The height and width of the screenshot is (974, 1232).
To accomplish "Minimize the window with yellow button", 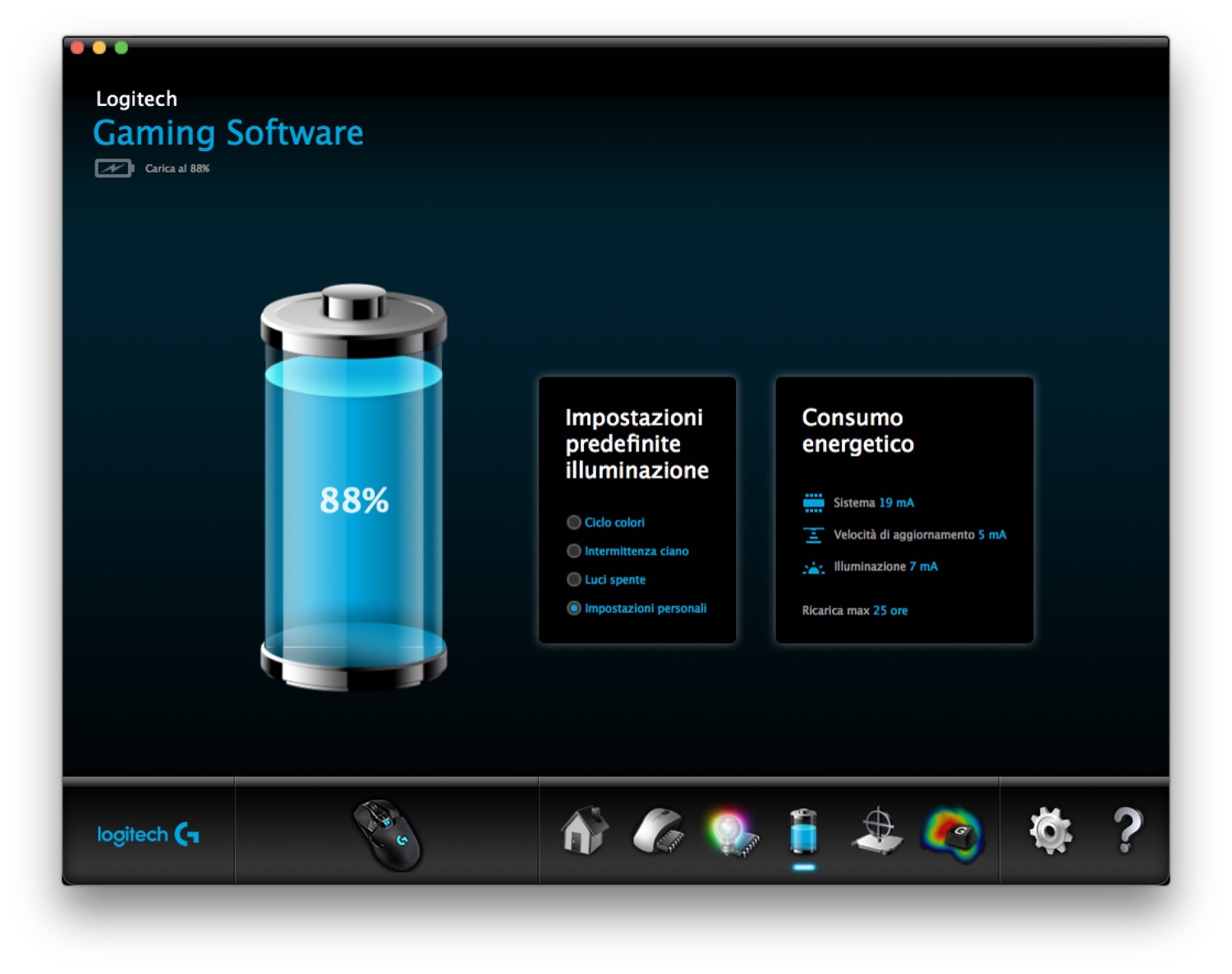I will pos(99,48).
